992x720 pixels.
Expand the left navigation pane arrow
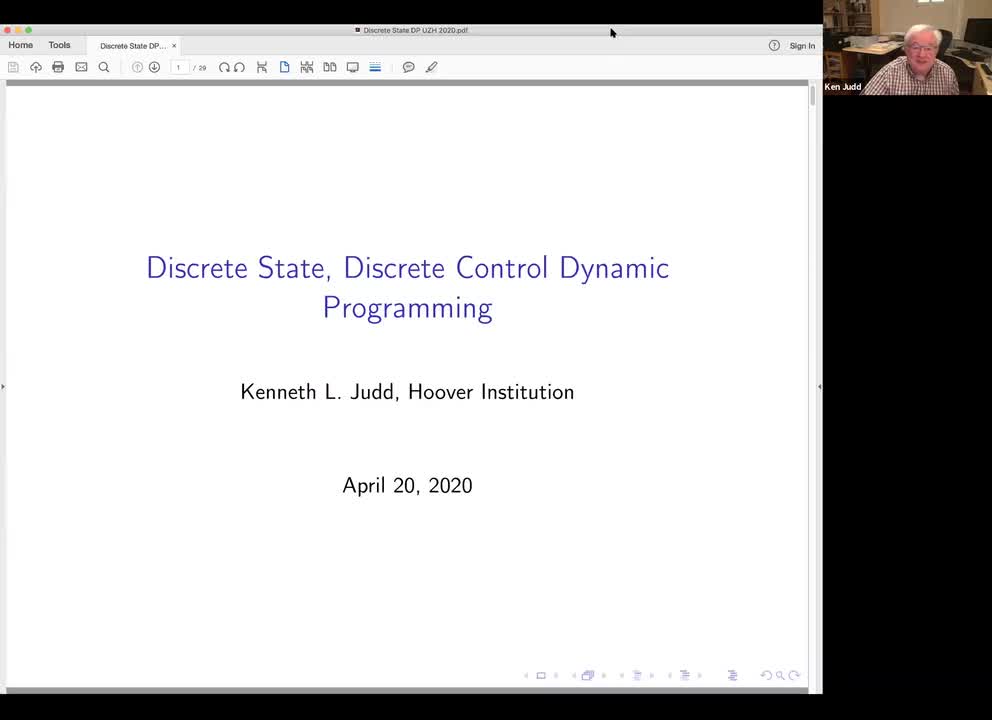pos(3,386)
